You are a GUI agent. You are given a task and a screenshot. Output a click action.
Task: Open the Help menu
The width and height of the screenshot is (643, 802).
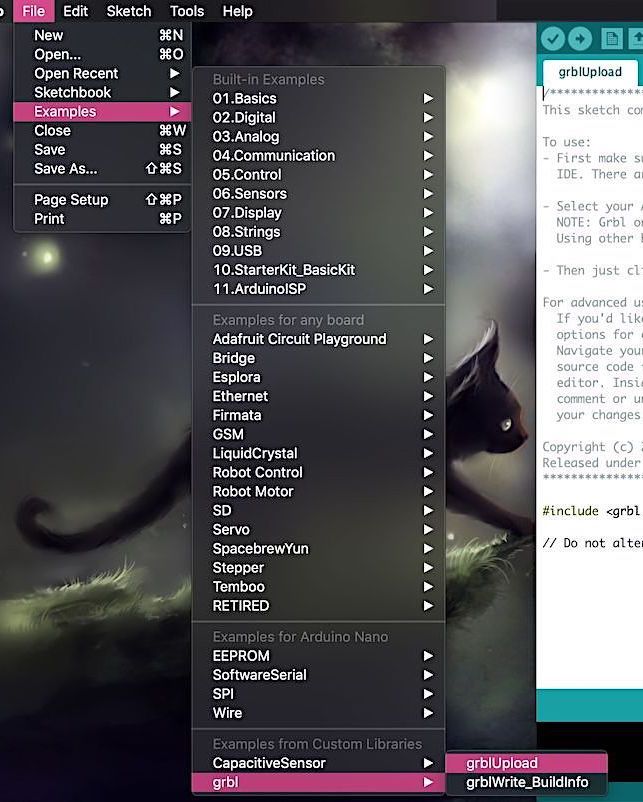(x=237, y=11)
